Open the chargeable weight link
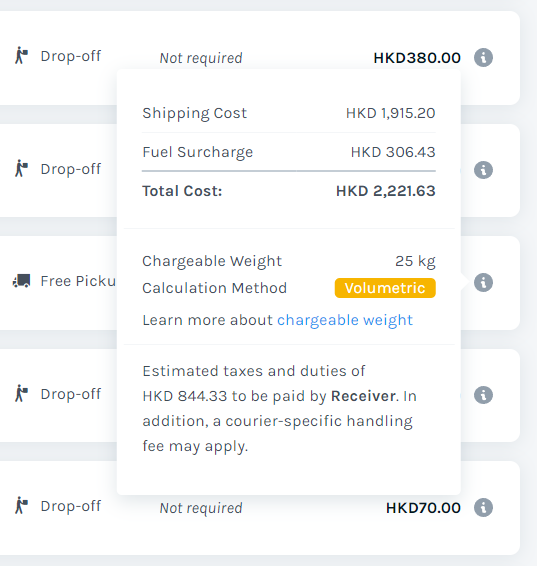Image resolution: width=537 pixels, height=566 pixels. coord(345,320)
